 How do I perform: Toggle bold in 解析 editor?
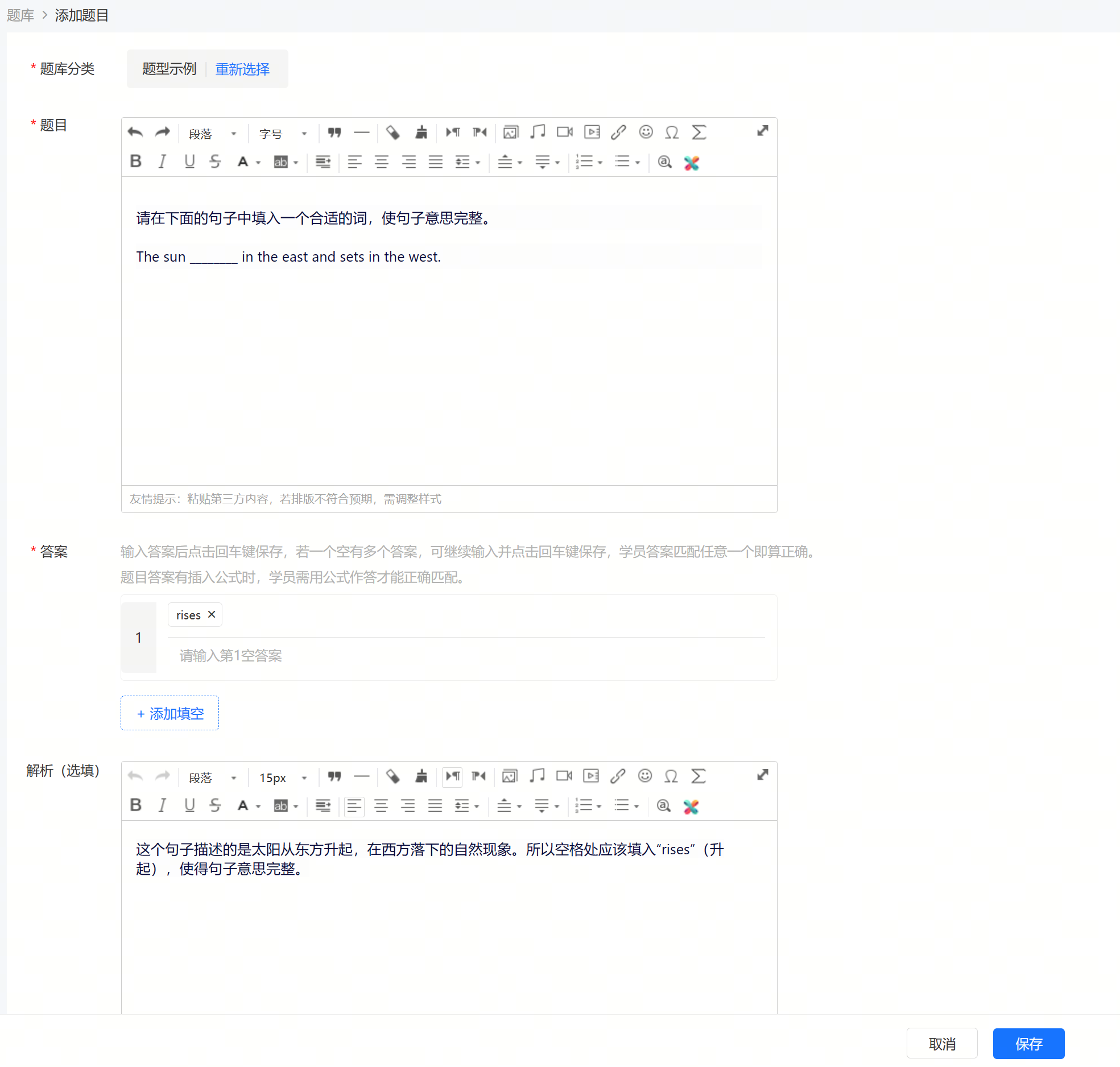tap(135, 805)
